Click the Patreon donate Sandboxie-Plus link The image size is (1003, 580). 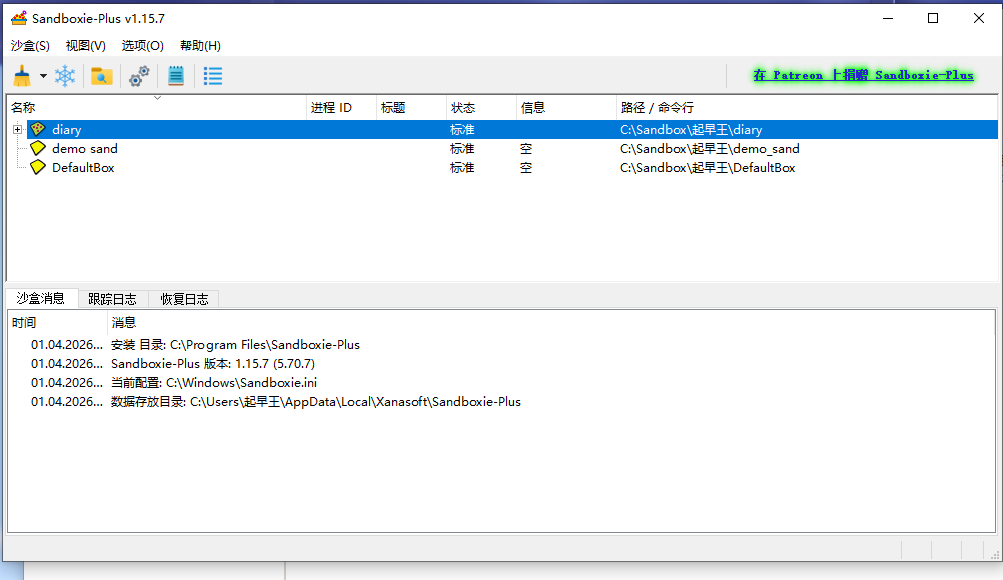[x=864, y=75]
